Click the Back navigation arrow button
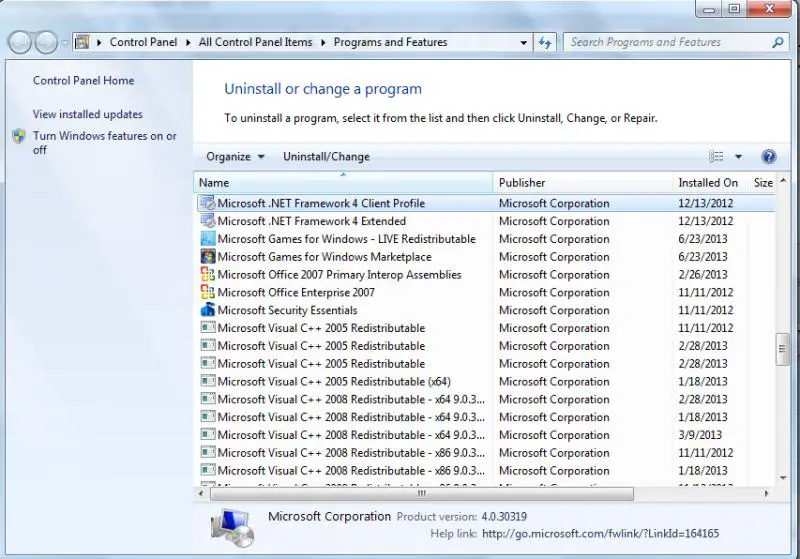Screen dimensions: 800x559 point(20,42)
